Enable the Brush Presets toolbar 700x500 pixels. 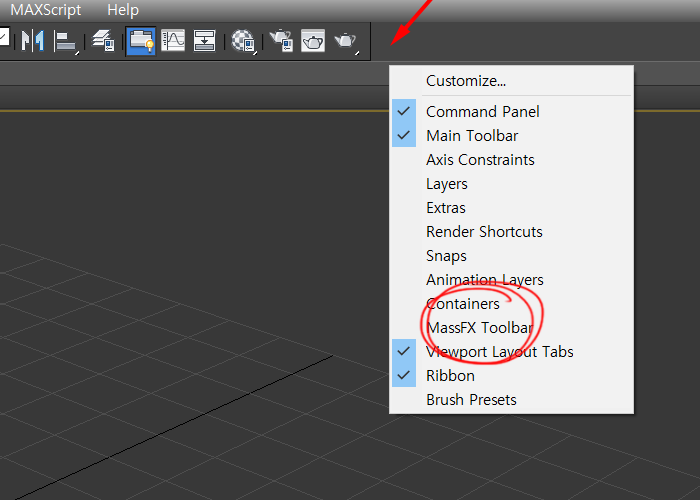point(512,400)
